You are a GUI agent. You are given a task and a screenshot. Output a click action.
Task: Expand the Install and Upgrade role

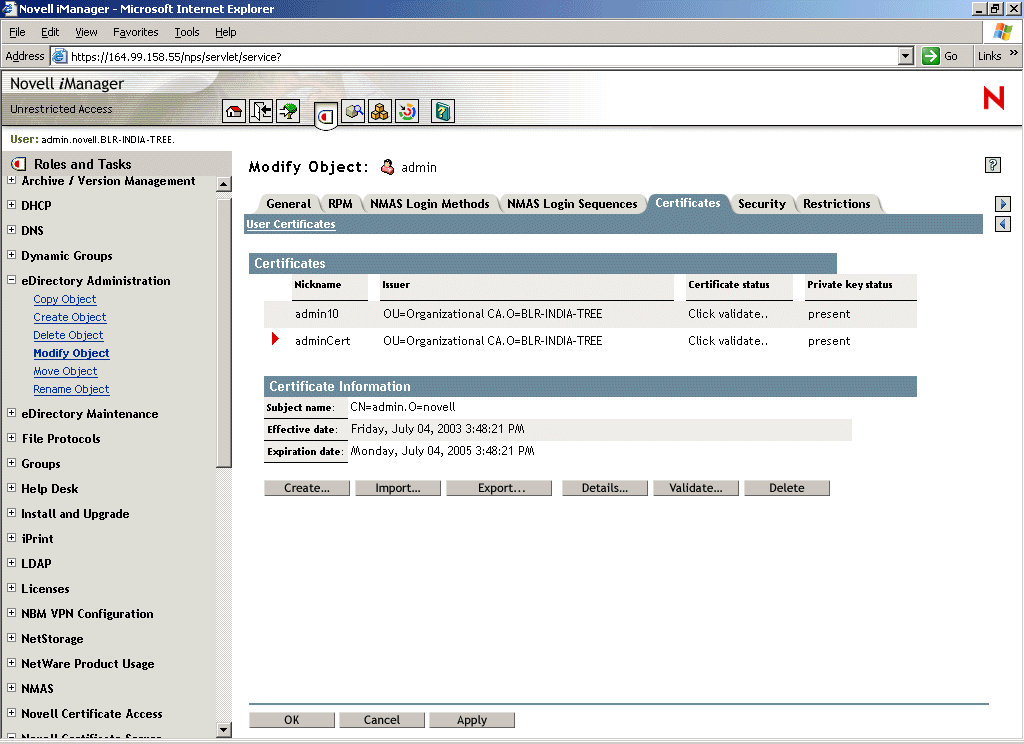pyautogui.click(x=11, y=513)
